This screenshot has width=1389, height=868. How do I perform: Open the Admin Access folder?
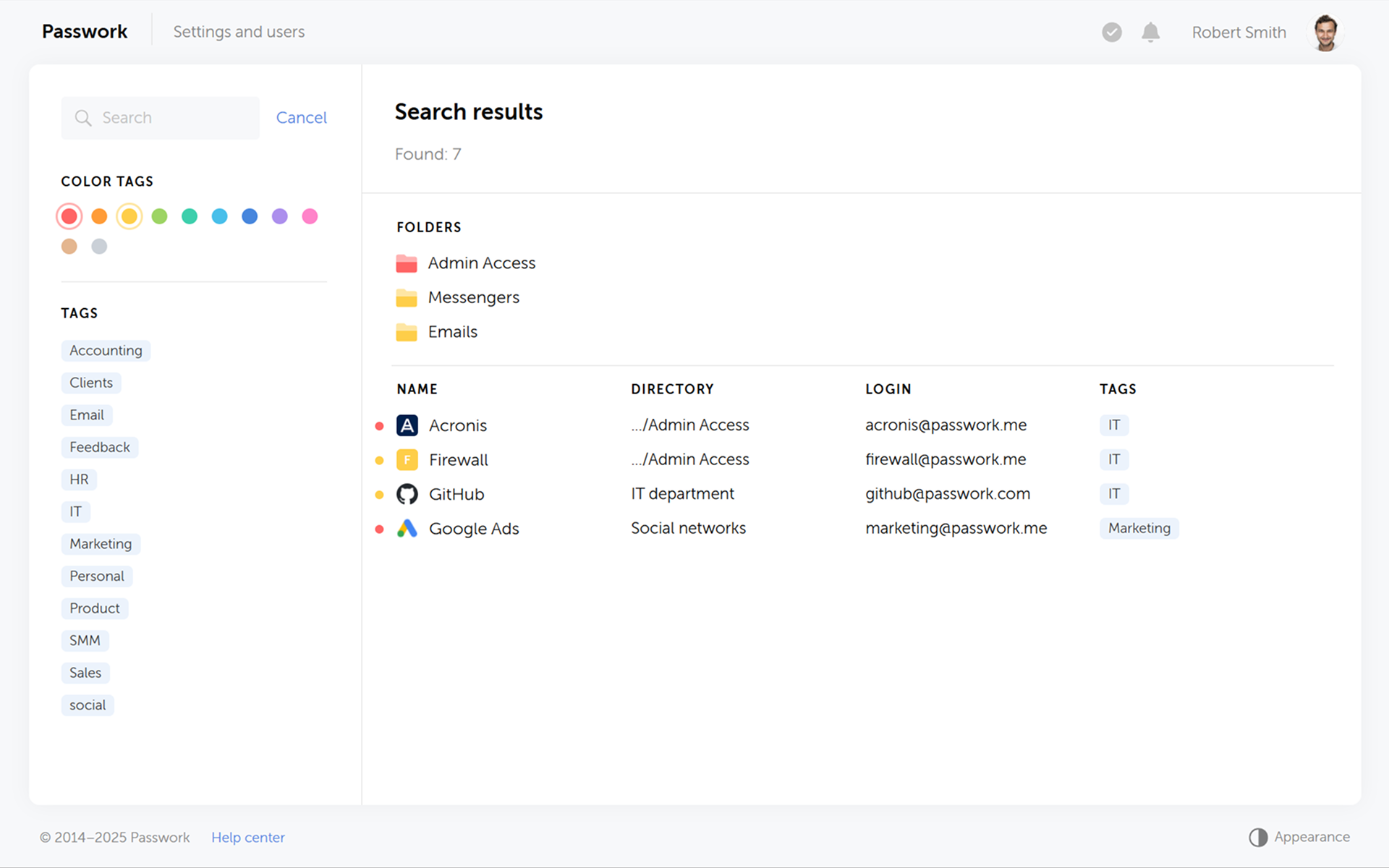(x=481, y=263)
